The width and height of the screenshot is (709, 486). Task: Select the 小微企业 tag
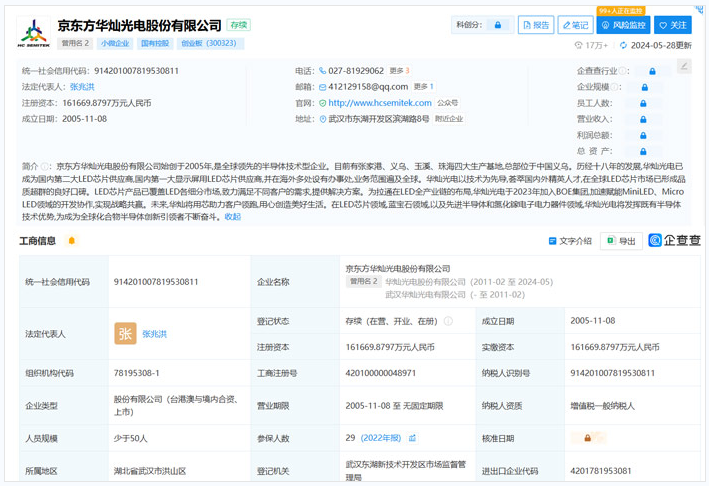115,43
